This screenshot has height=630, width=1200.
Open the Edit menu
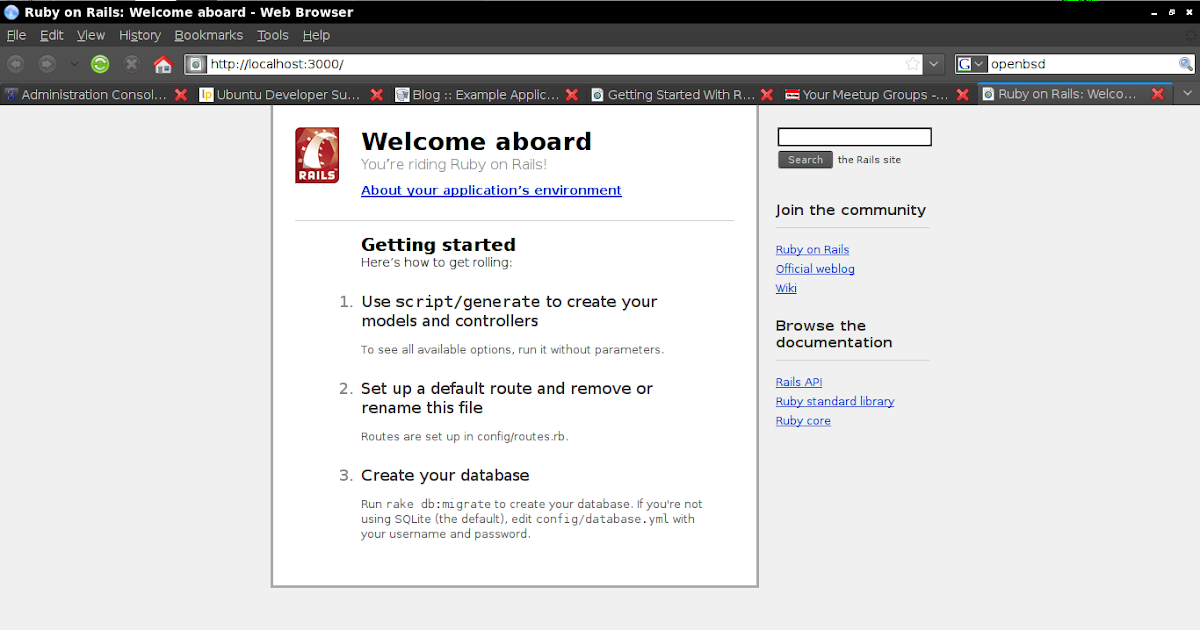click(x=51, y=35)
